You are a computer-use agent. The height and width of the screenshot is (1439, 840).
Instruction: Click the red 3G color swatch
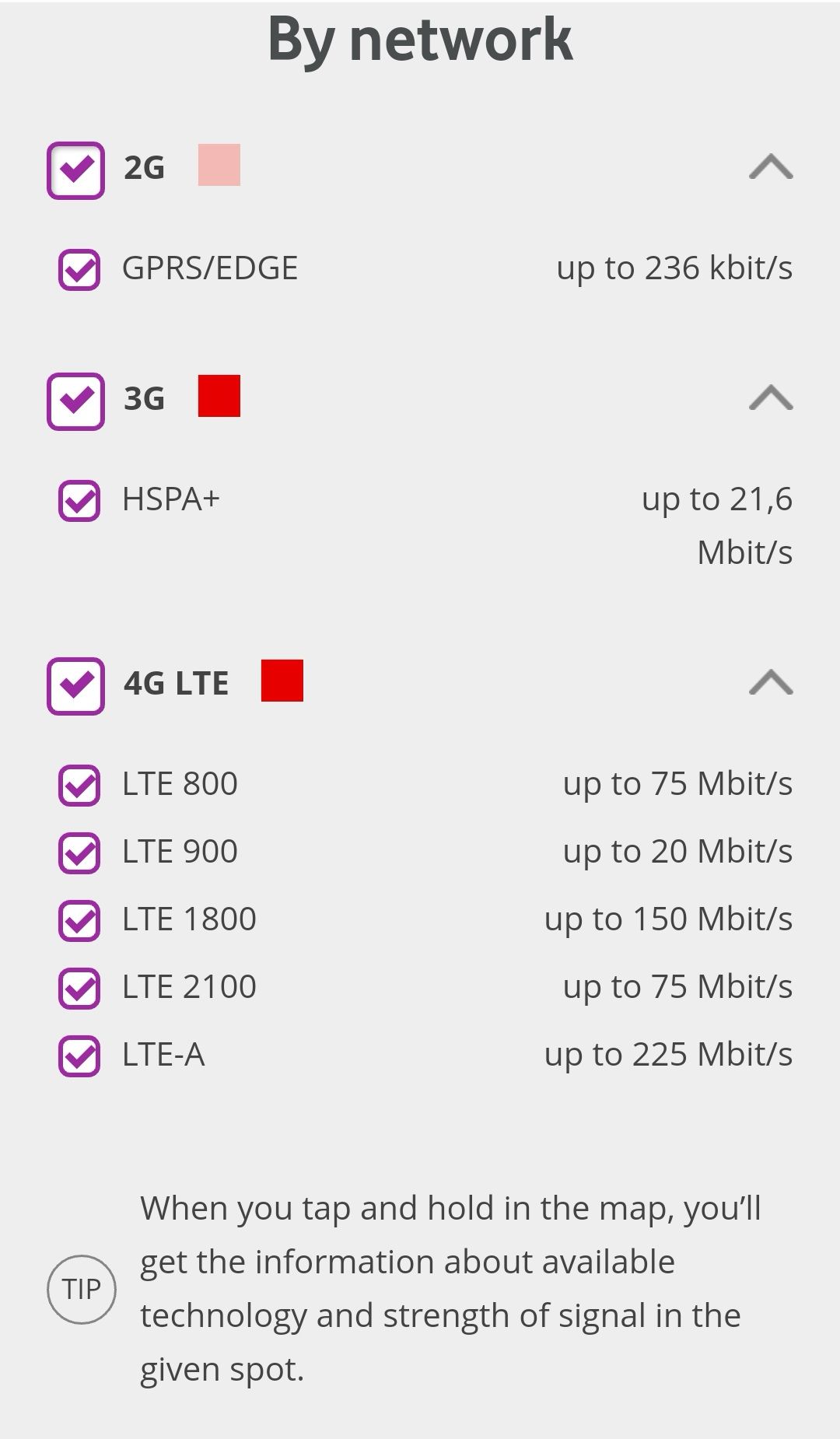tap(219, 396)
